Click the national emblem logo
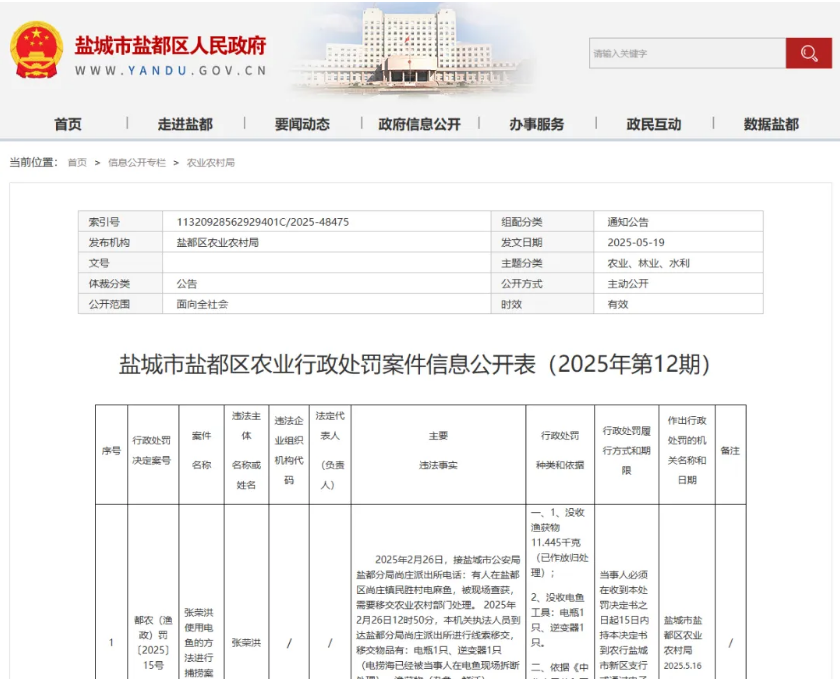The height and width of the screenshot is (680, 840). click(x=36, y=50)
